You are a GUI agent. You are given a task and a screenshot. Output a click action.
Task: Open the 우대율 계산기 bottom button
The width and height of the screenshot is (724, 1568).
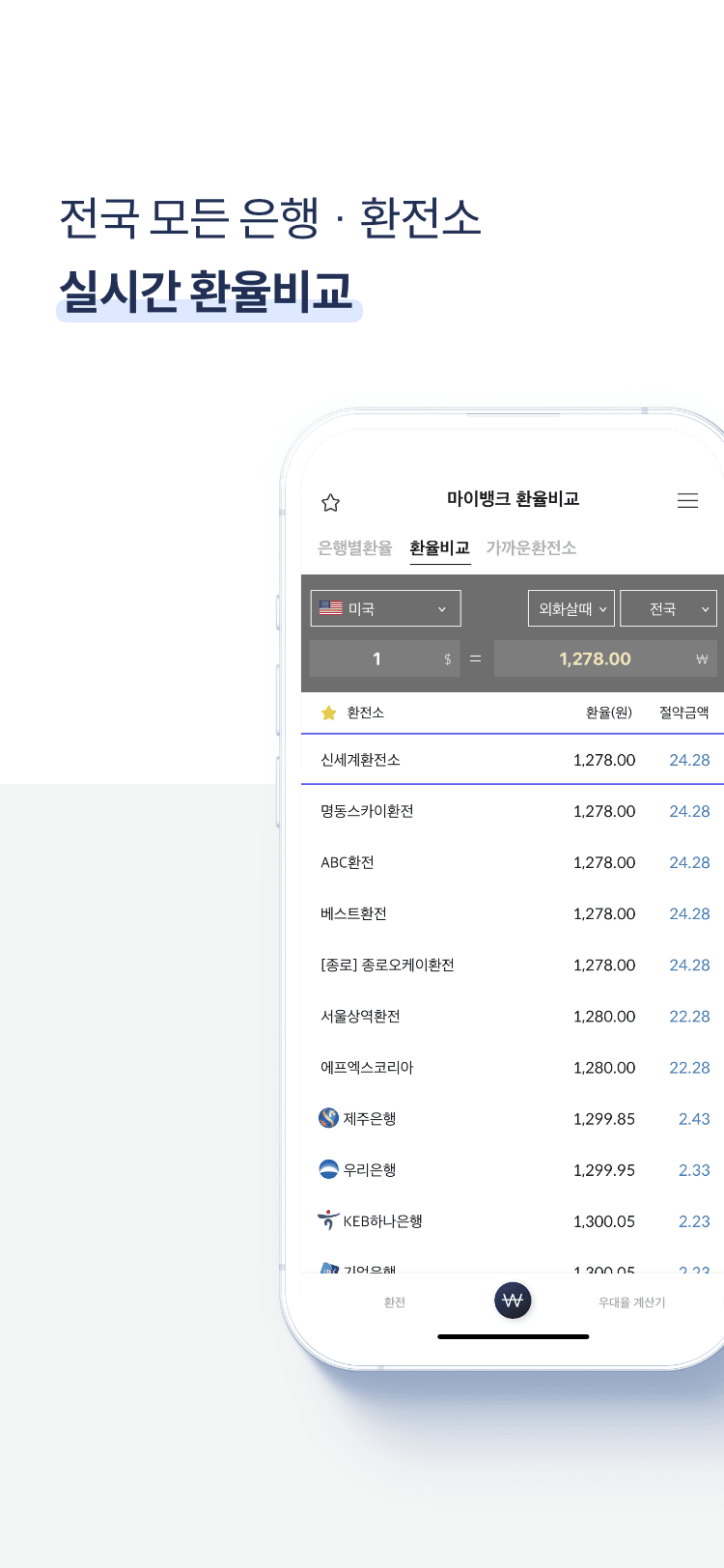click(631, 1302)
